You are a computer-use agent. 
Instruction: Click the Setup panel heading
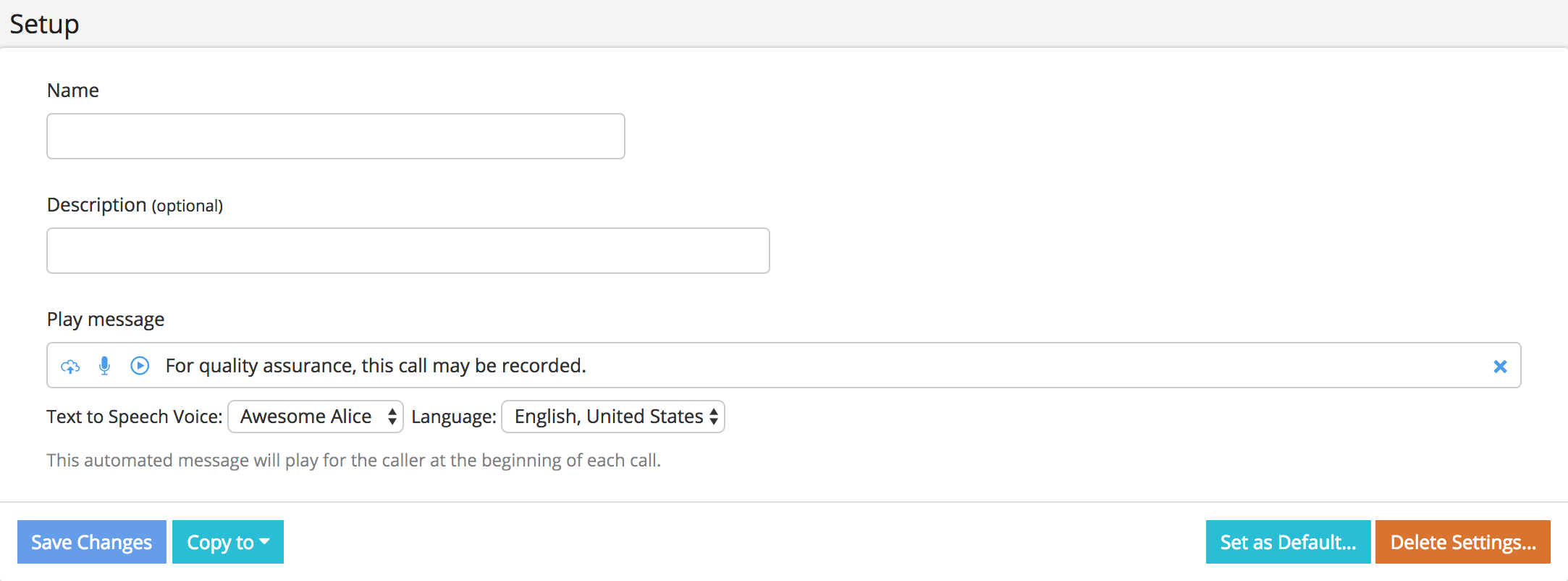[x=44, y=25]
